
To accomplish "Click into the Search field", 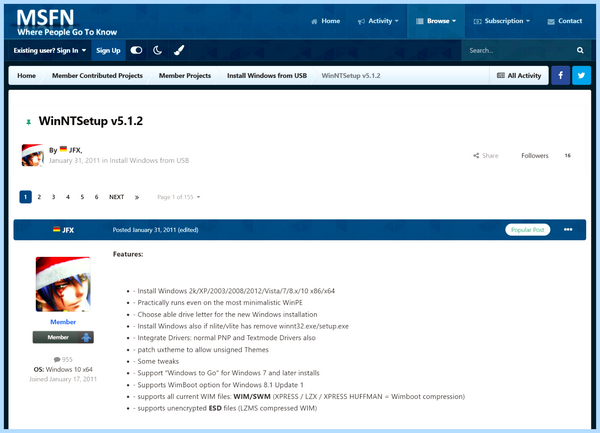I will (518, 50).
